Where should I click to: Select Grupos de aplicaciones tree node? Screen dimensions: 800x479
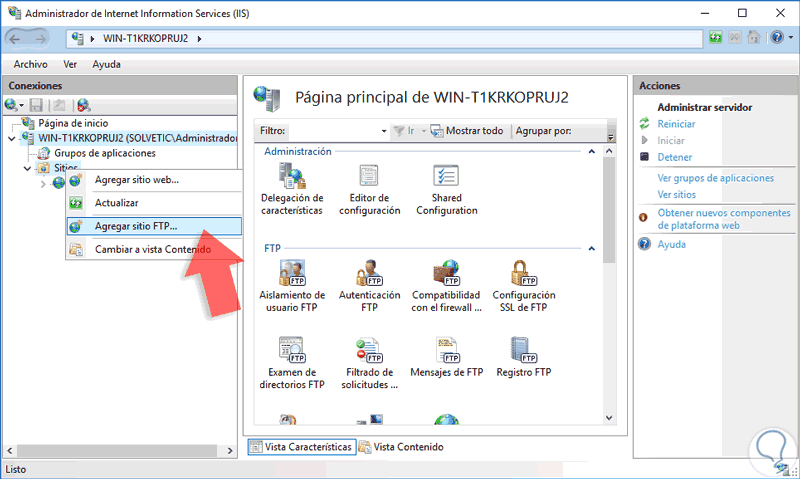click(105, 153)
